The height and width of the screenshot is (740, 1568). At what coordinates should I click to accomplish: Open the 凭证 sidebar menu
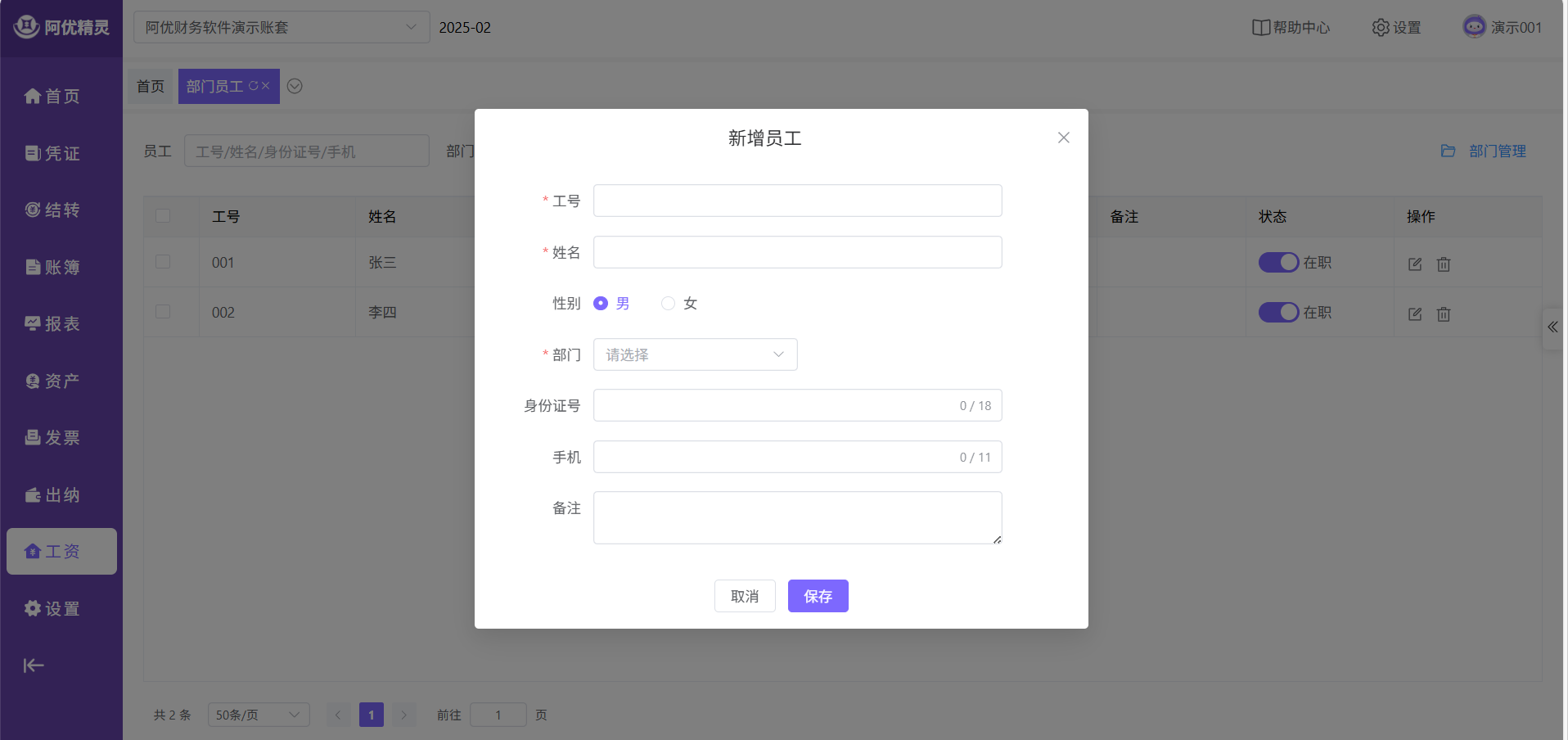coord(53,153)
